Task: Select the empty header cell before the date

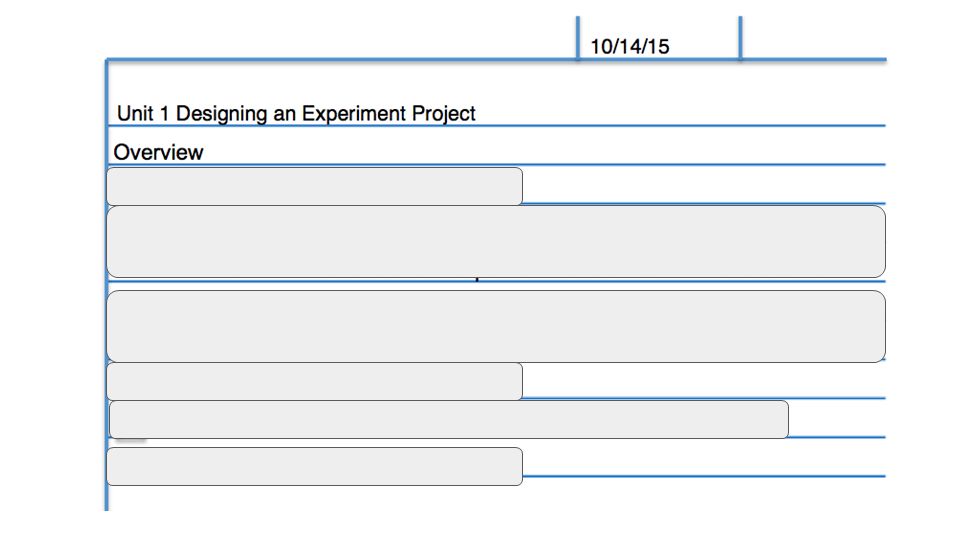Action: [342, 38]
